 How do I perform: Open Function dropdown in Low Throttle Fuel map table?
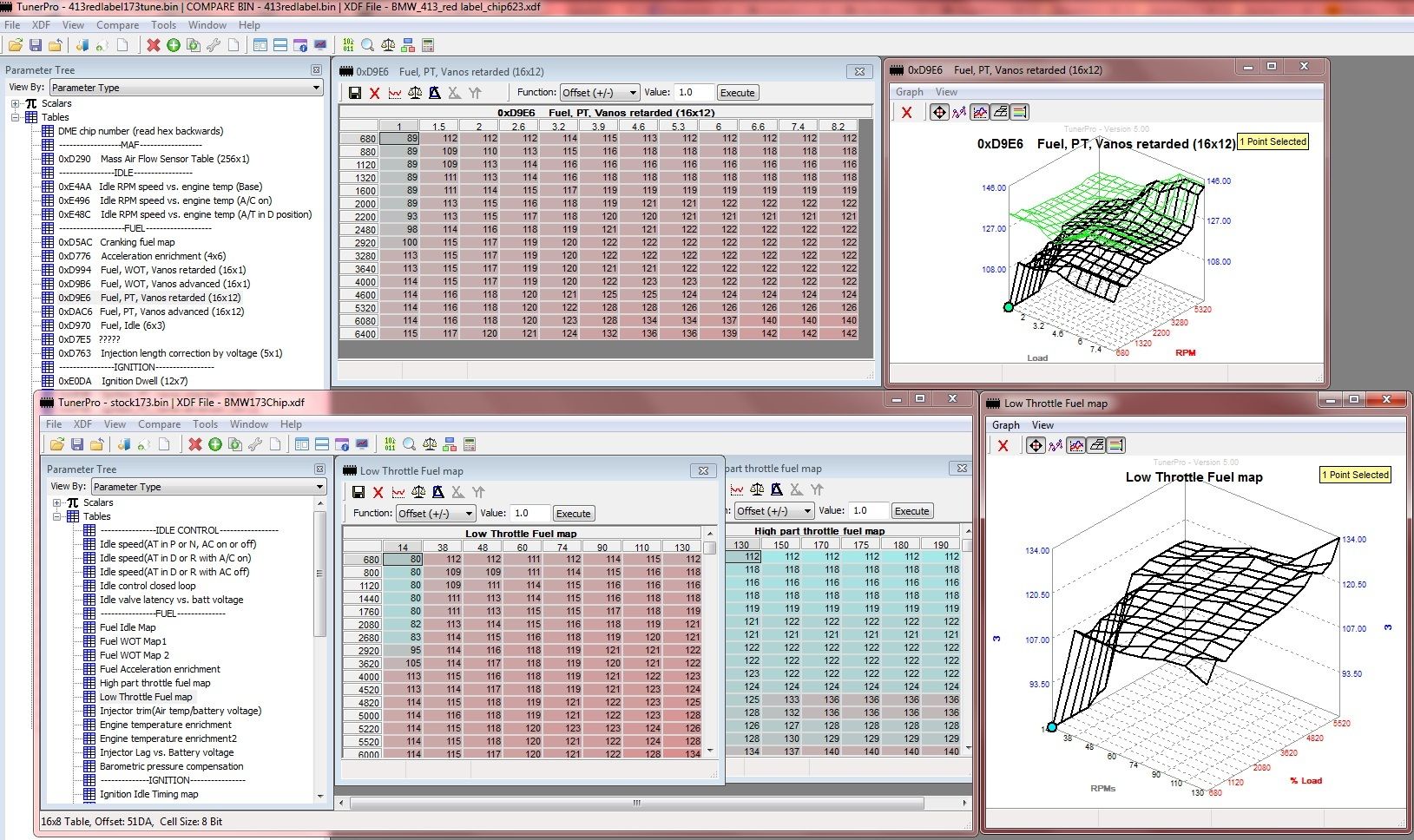click(x=469, y=513)
